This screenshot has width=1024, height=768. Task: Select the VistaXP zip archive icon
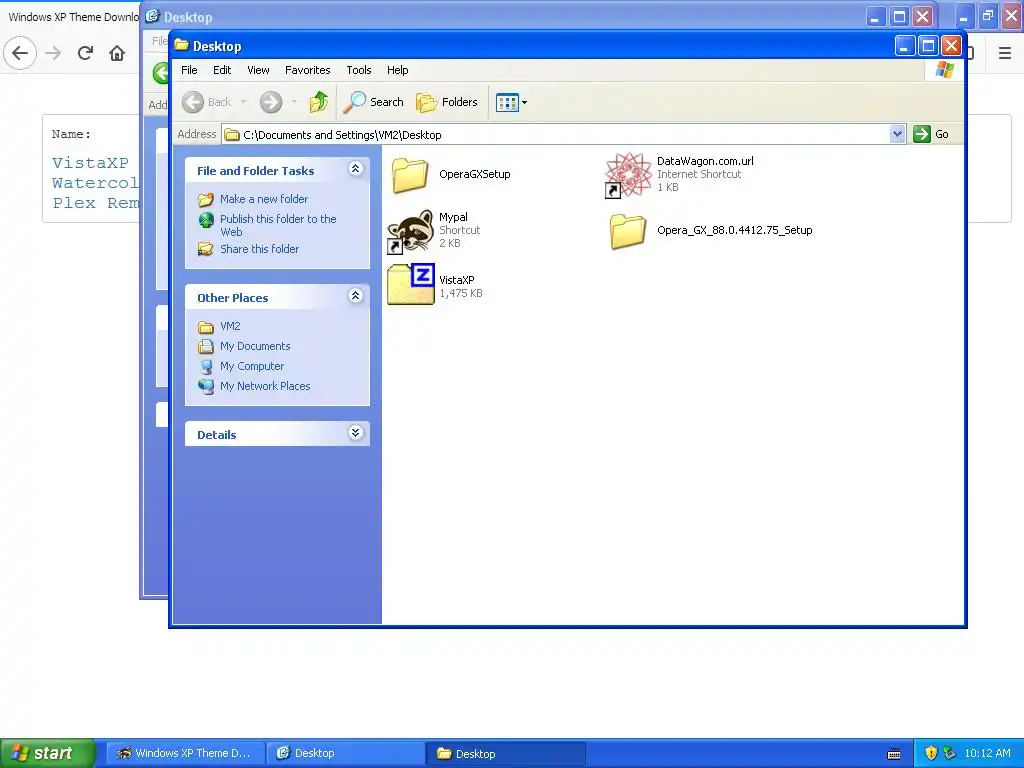click(x=410, y=284)
